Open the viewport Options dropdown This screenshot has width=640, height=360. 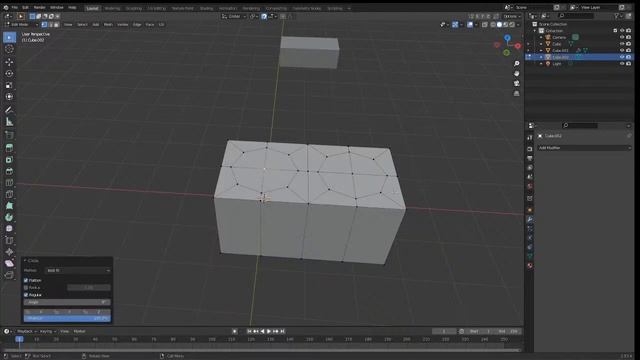(512, 16)
